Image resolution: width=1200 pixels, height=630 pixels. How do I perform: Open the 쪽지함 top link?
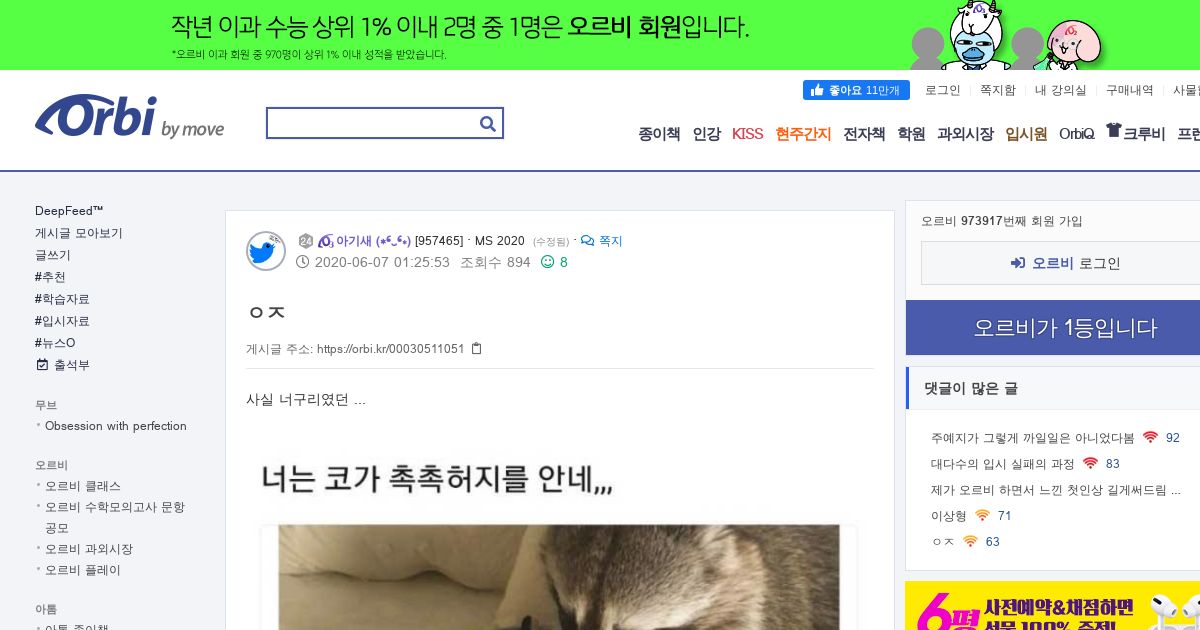pyautogui.click(x=997, y=90)
